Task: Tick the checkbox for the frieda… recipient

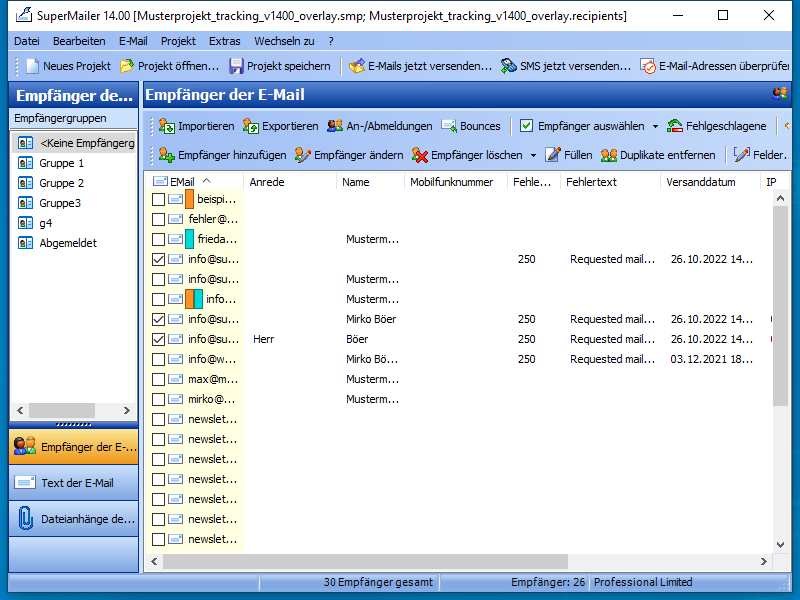Action: pos(158,239)
